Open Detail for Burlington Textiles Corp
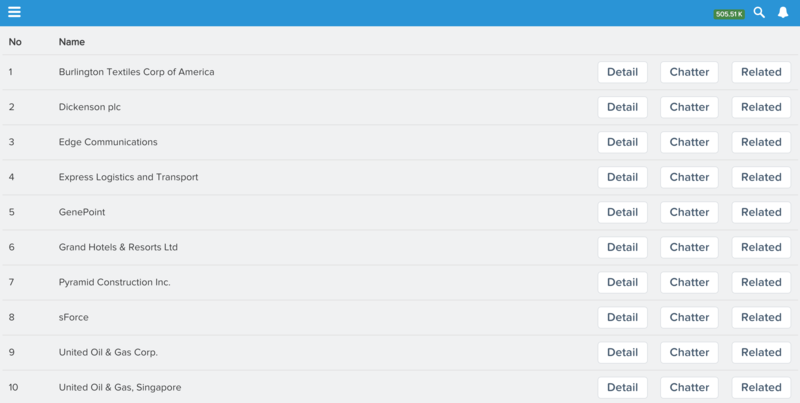 [622, 72]
